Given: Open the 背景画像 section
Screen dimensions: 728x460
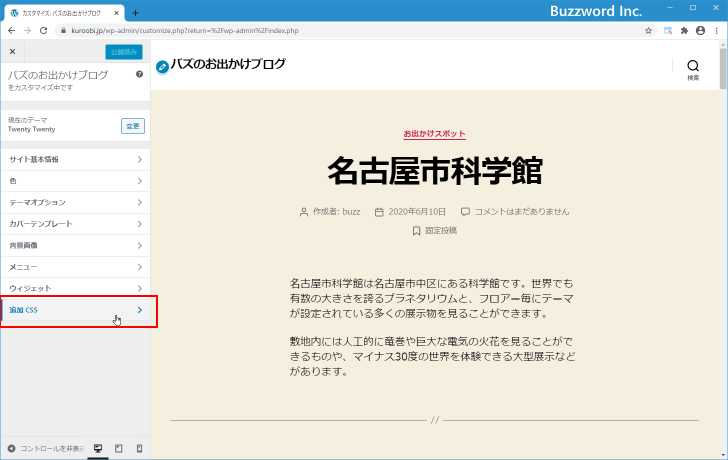Looking at the screenshot, I should tap(75, 246).
